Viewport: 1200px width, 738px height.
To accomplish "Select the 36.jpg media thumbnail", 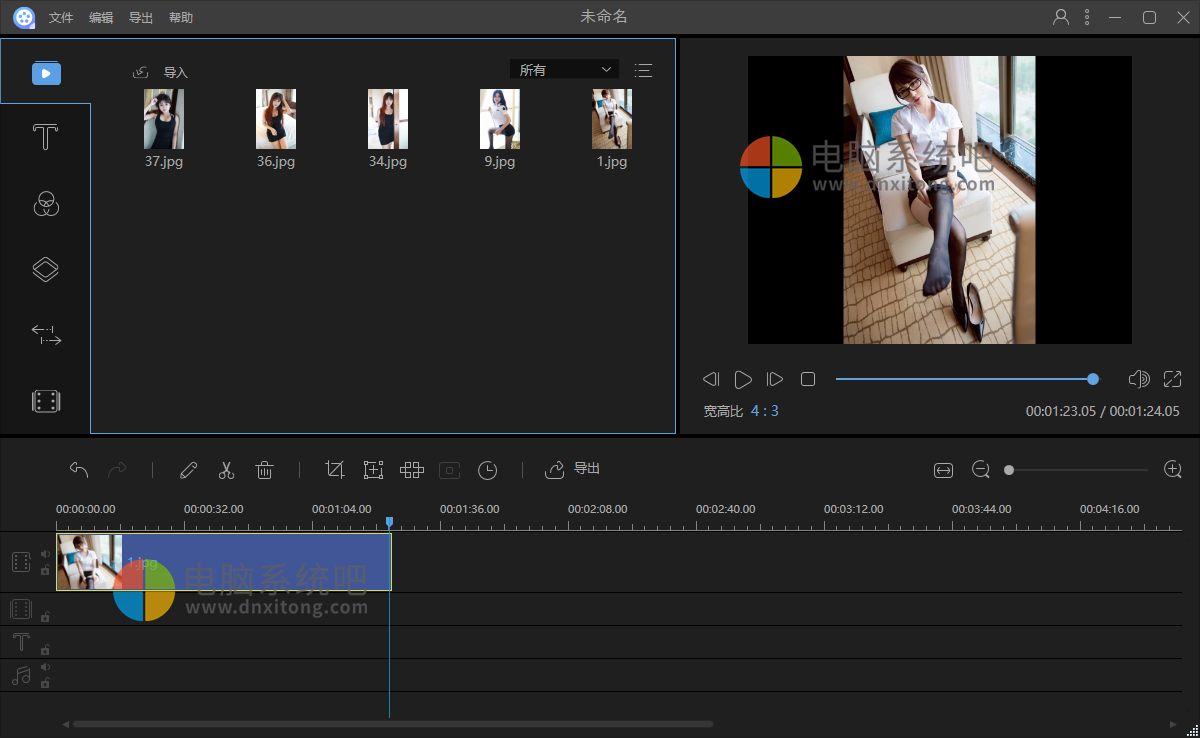I will [276, 119].
